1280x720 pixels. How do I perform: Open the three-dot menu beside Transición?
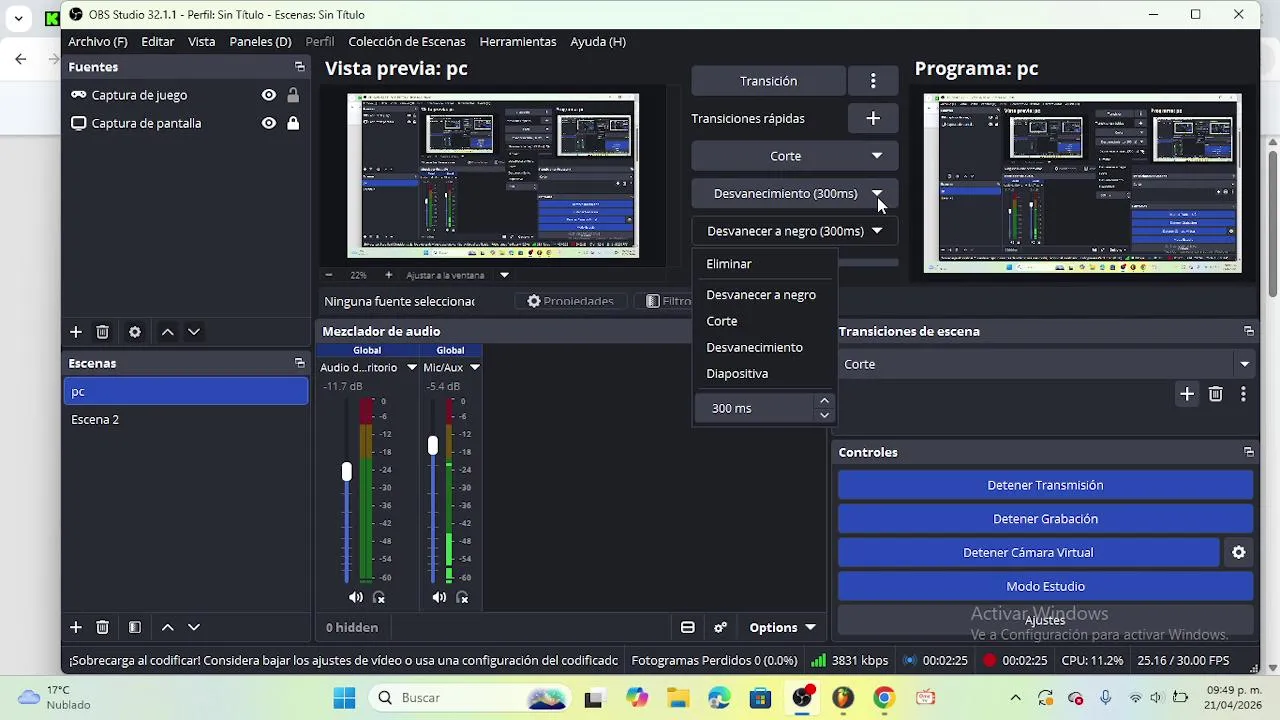pos(873,81)
